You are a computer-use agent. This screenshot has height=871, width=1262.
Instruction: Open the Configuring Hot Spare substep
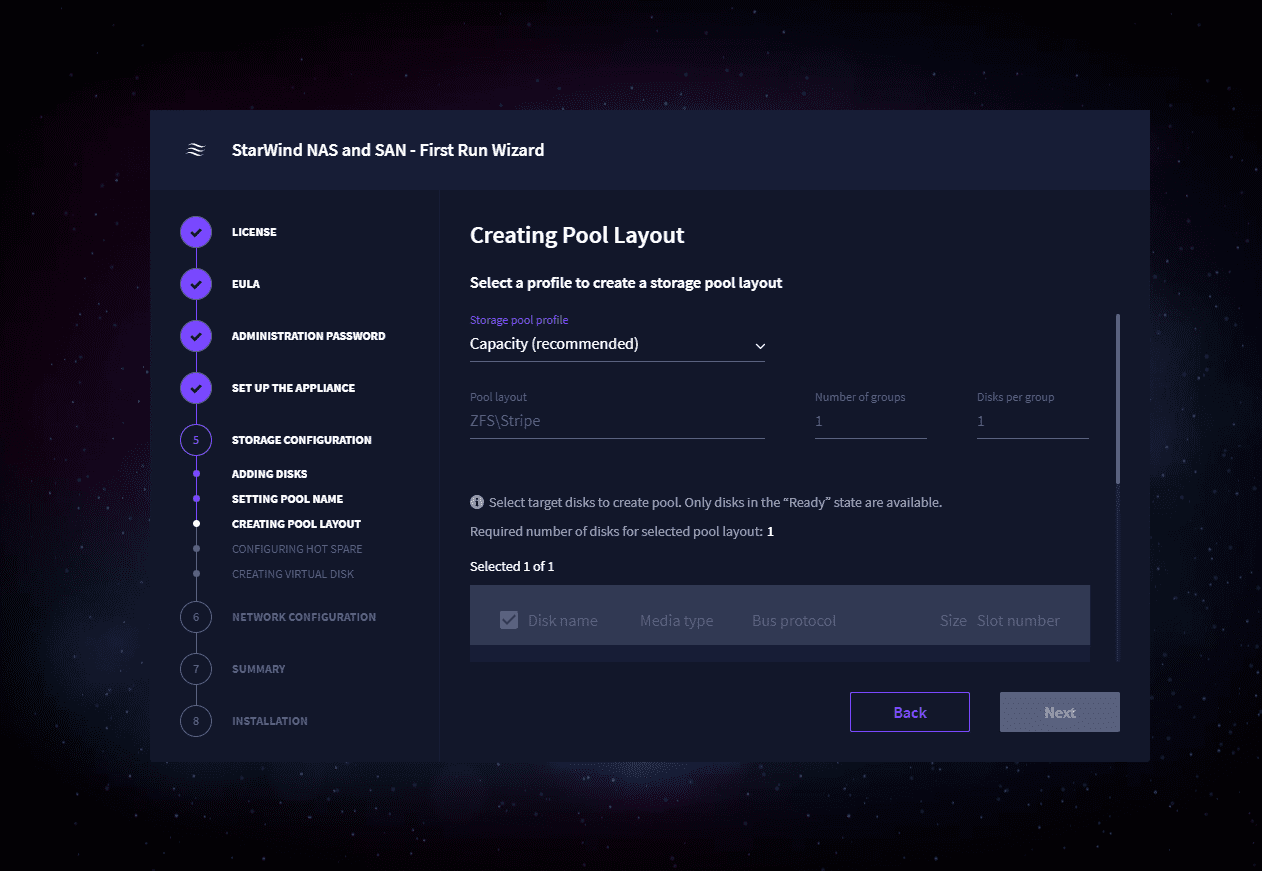(297, 549)
